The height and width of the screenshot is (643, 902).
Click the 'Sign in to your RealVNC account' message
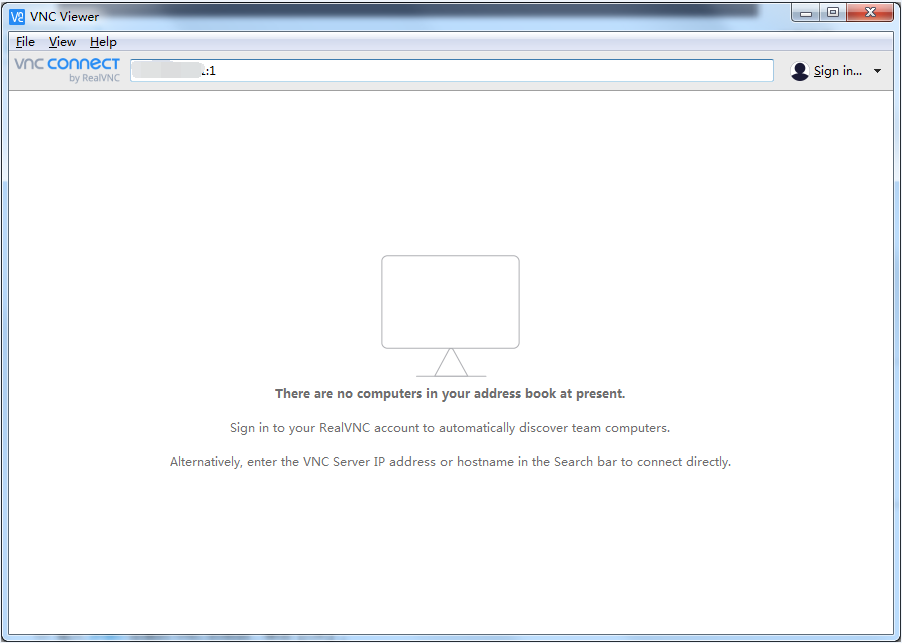pos(450,428)
